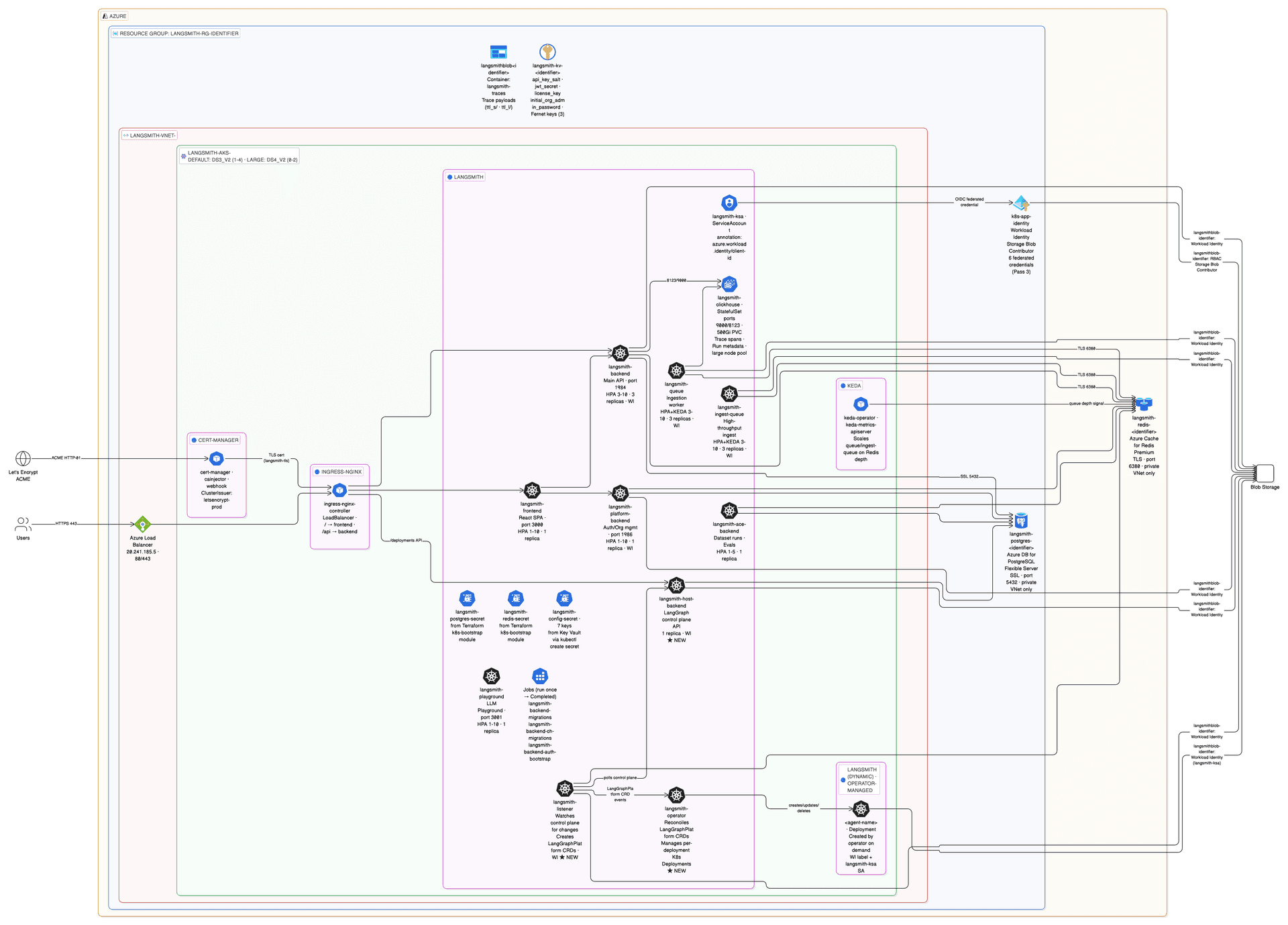
Task: Select the polls control plane edge label
Action: pyautogui.click(x=620, y=777)
